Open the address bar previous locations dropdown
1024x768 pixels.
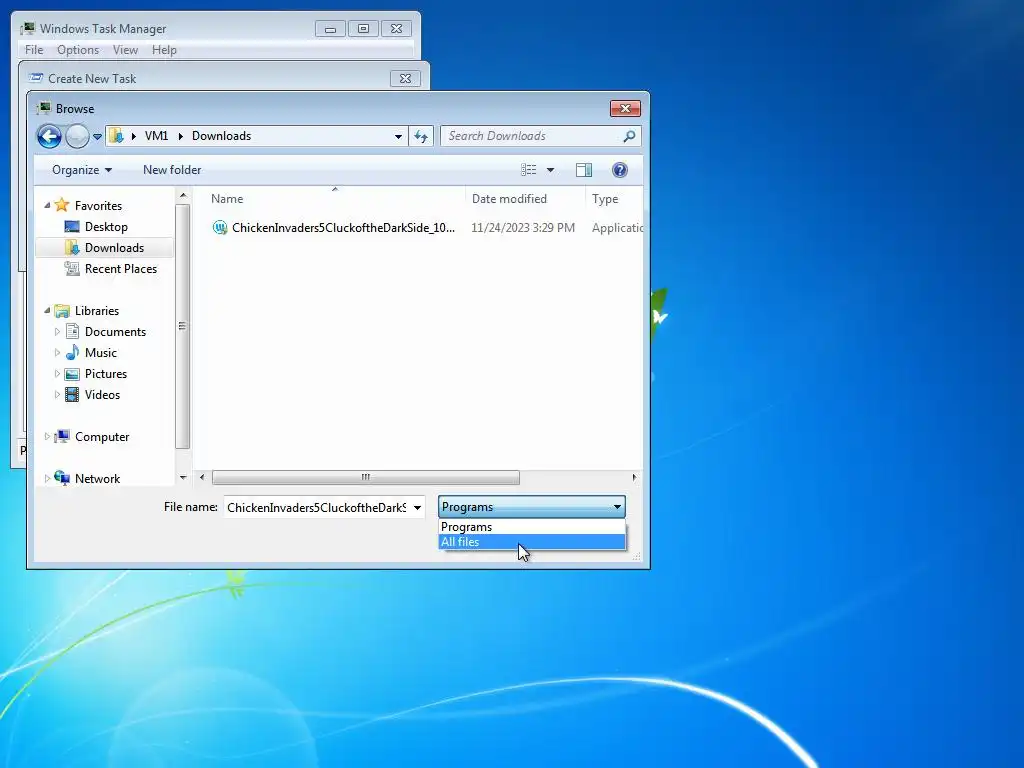[x=398, y=136]
